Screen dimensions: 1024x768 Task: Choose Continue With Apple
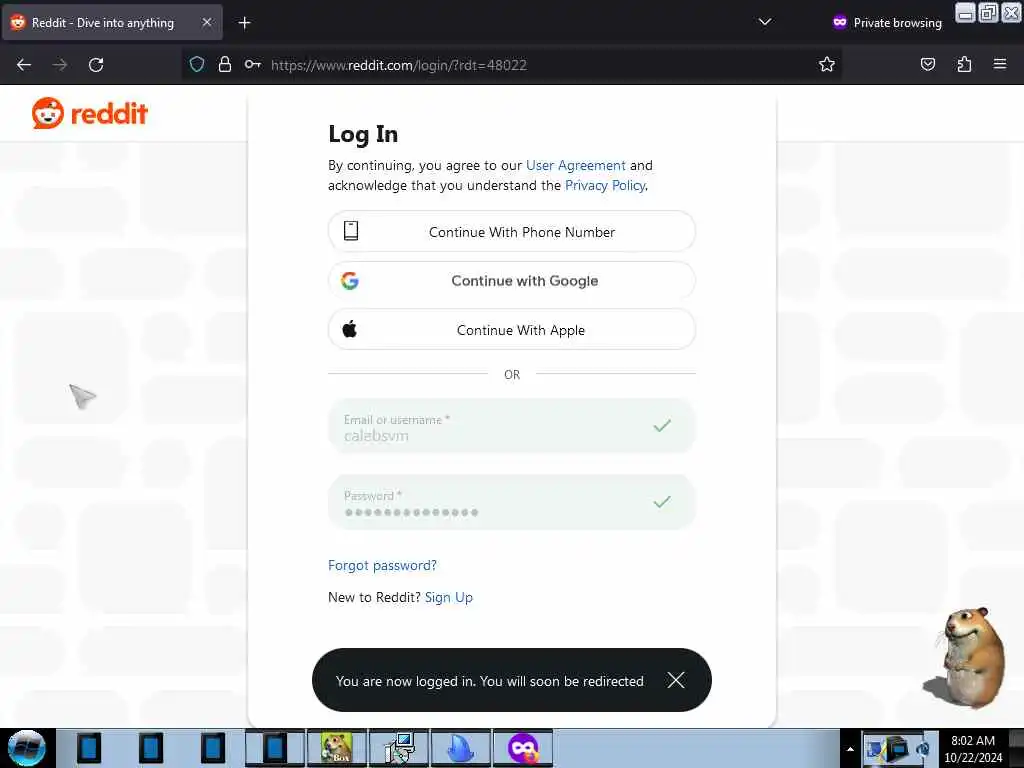pos(511,330)
